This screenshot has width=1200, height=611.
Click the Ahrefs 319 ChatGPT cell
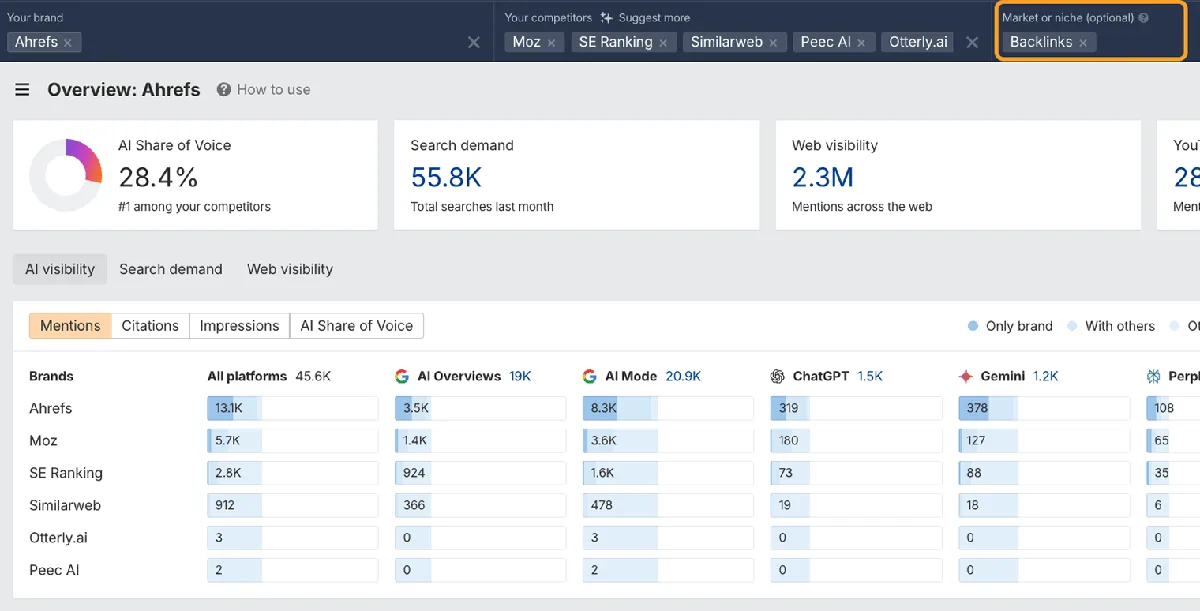click(x=856, y=408)
